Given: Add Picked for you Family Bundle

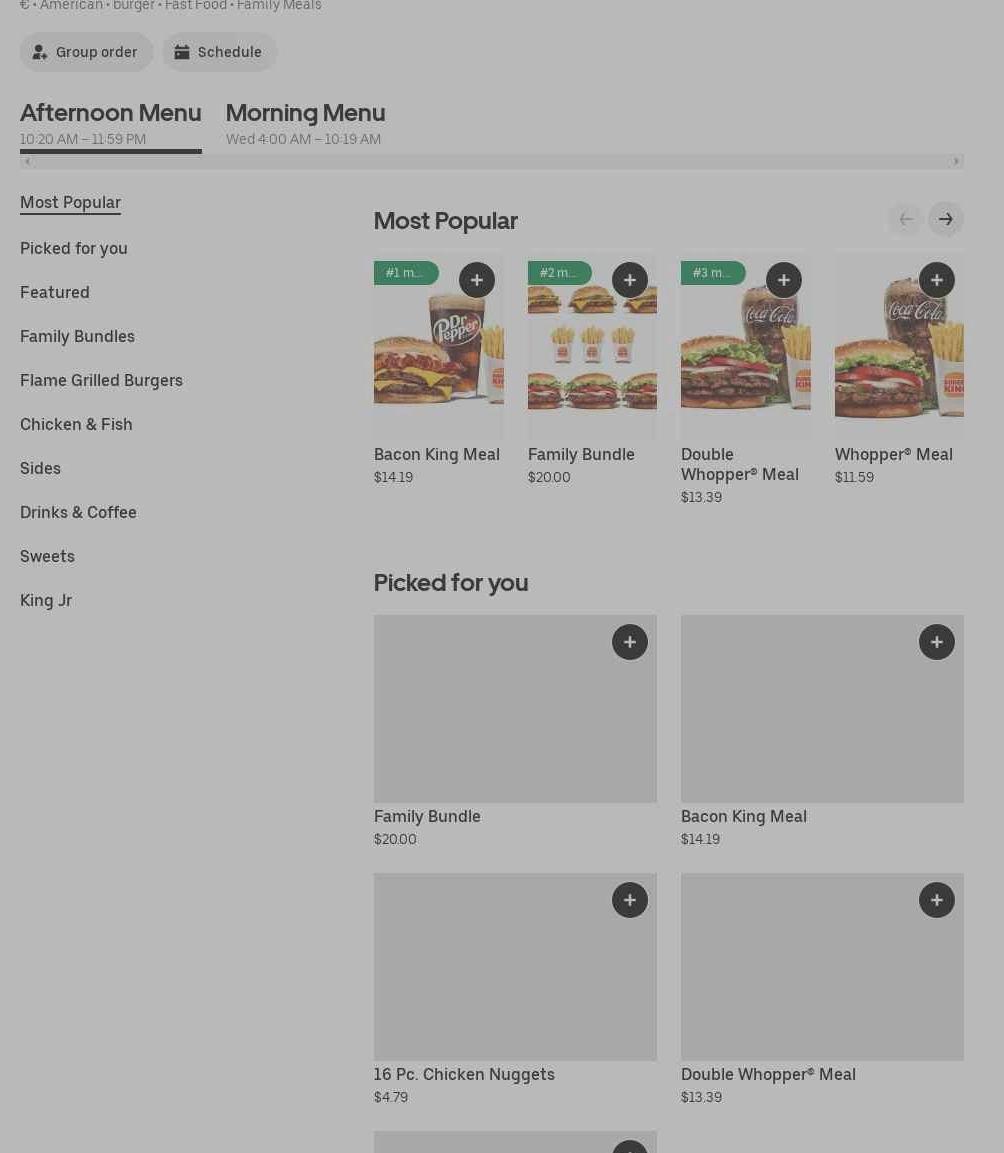Looking at the screenshot, I should point(629,642).
